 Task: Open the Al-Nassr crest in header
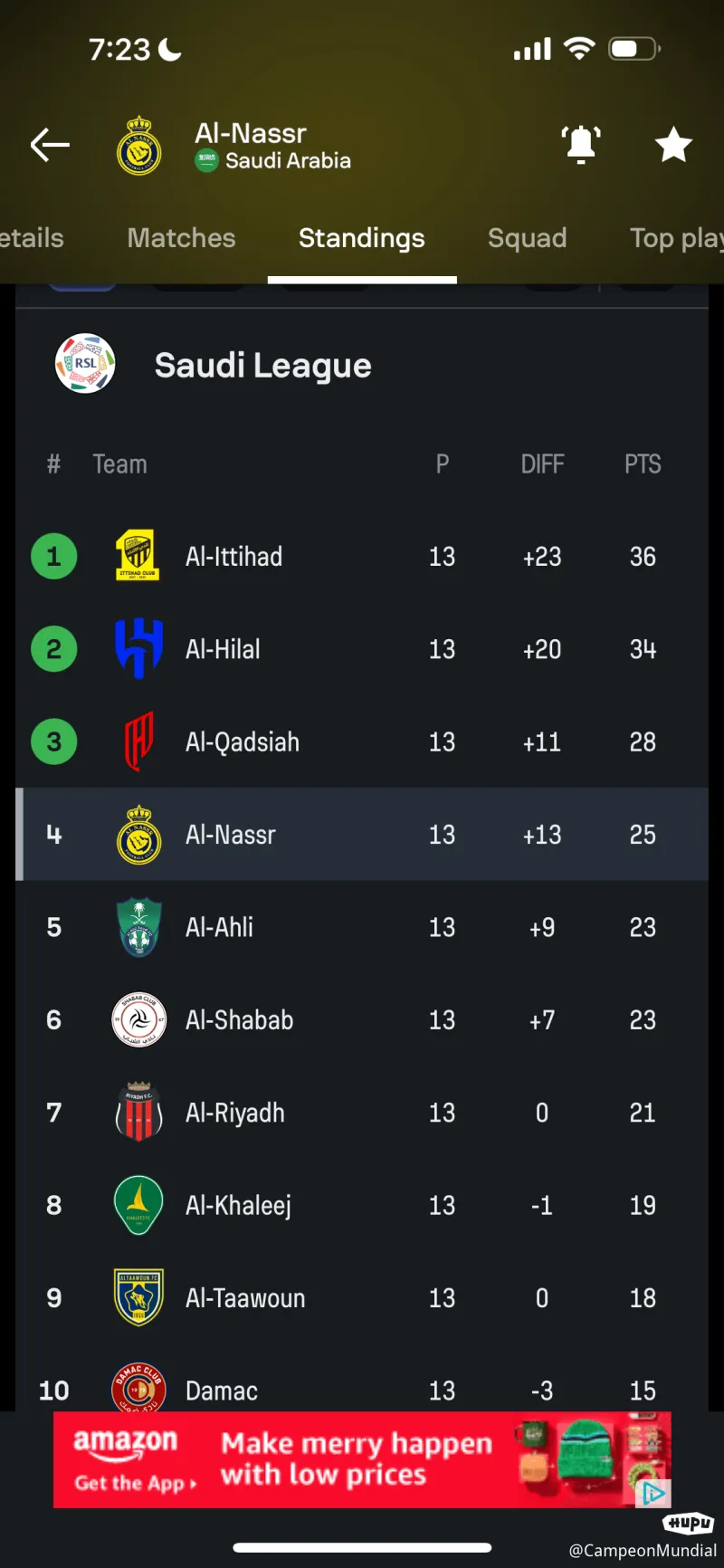pyautogui.click(x=139, y=145)
